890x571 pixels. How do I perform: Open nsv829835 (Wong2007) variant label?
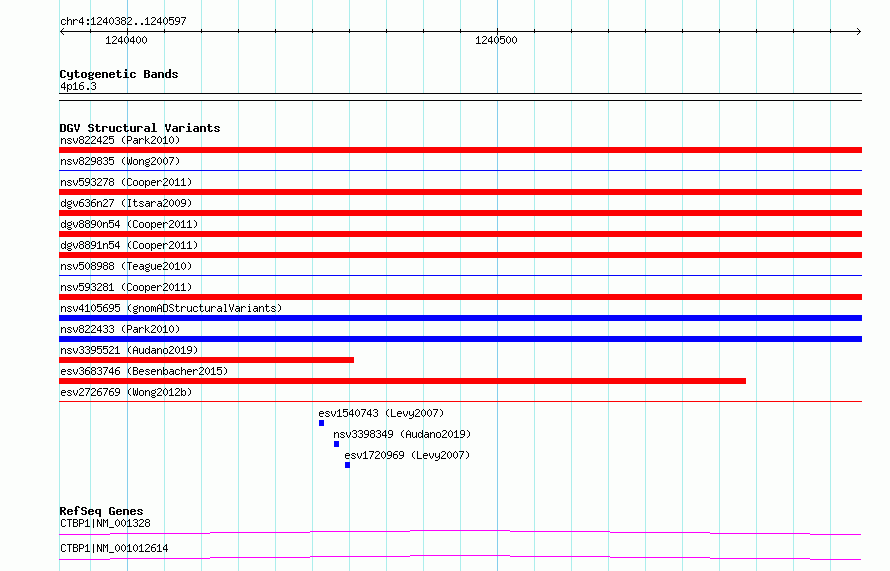(120, 161)
